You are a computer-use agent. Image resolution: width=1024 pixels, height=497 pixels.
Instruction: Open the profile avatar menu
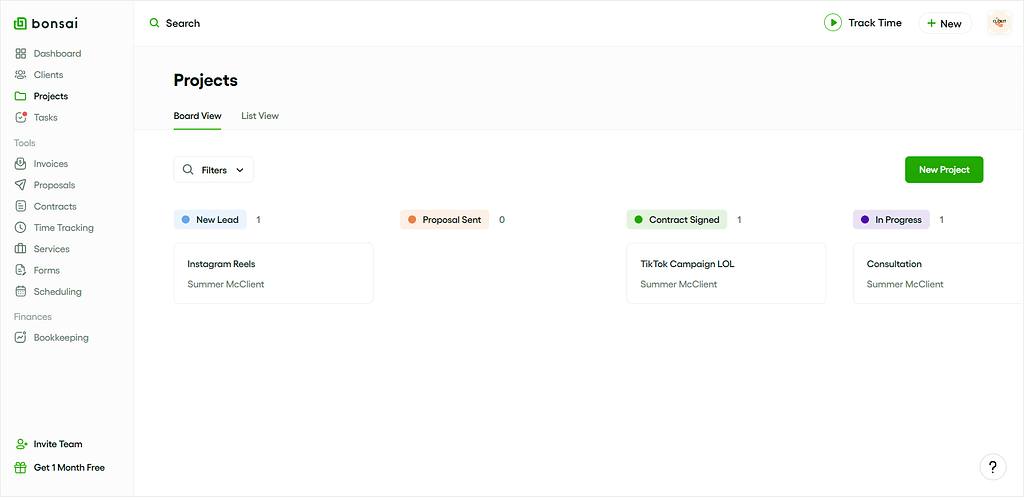coord(999,23)
